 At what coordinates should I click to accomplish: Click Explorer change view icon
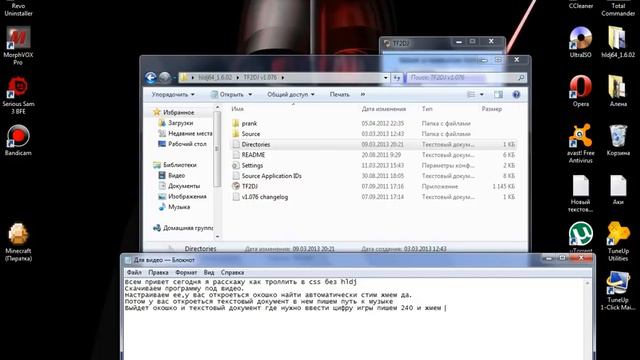[471, 95]
